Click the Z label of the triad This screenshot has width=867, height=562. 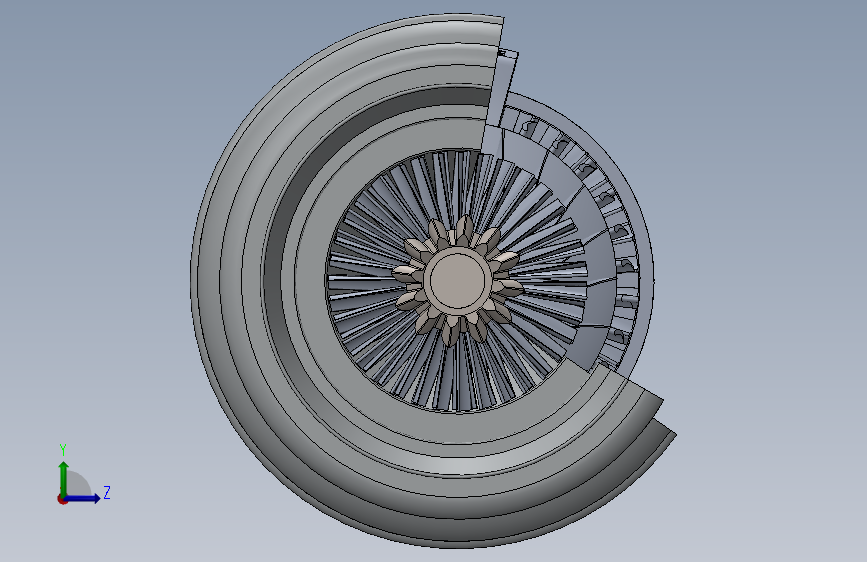[x=107, y=492]
